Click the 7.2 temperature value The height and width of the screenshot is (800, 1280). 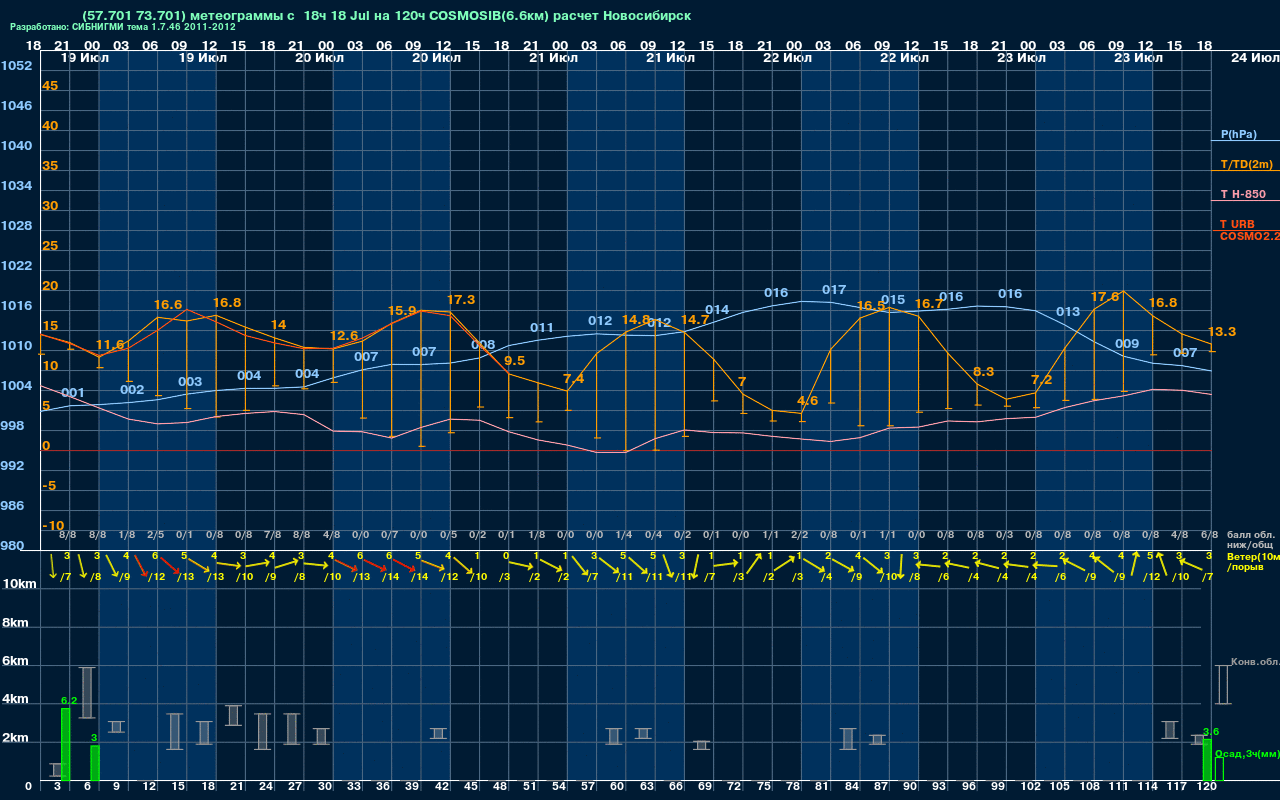point(1042,380)
